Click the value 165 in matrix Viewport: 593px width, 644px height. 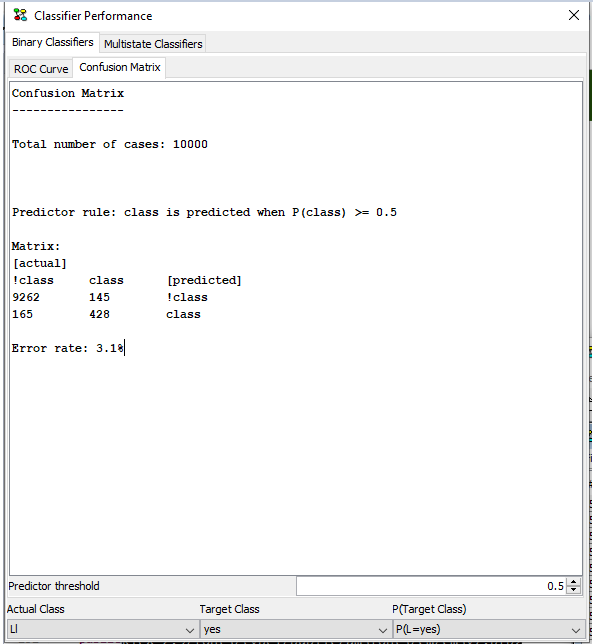click(22, 314)
